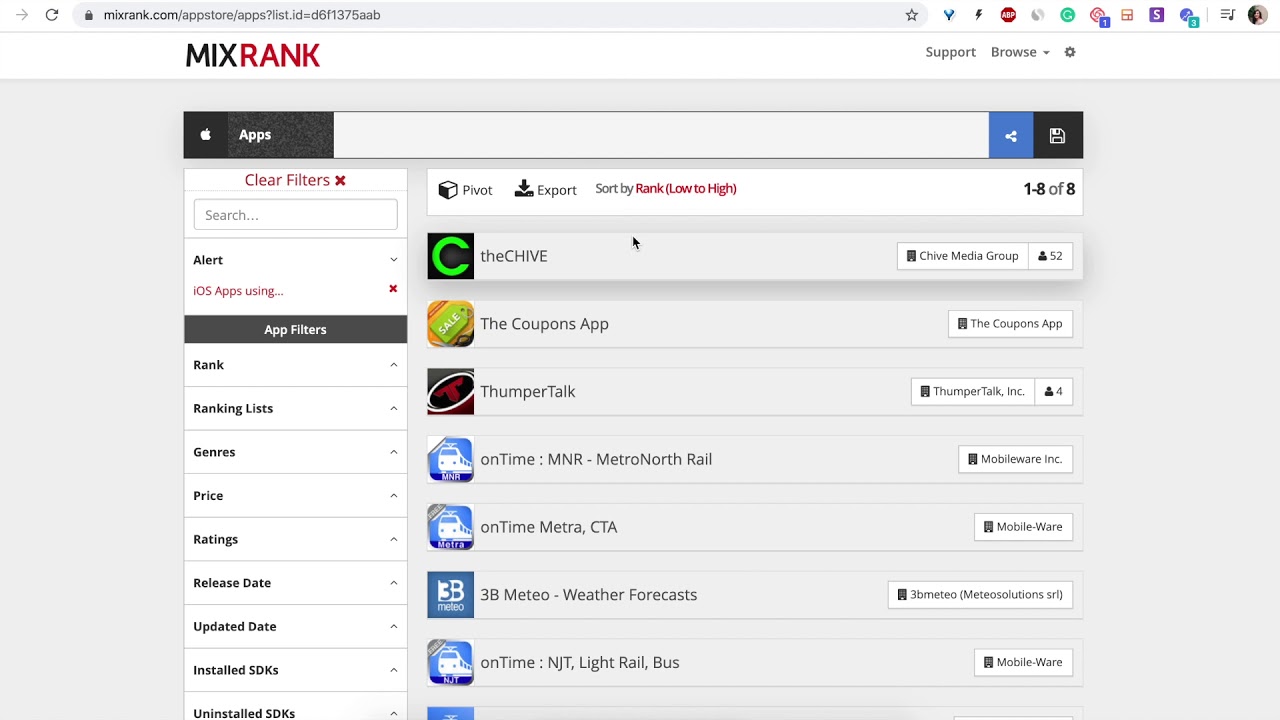The height and width of the screenshot is (720, 1280).
Task: Open onTime Metra, CTA link
Action: (549, 527)
